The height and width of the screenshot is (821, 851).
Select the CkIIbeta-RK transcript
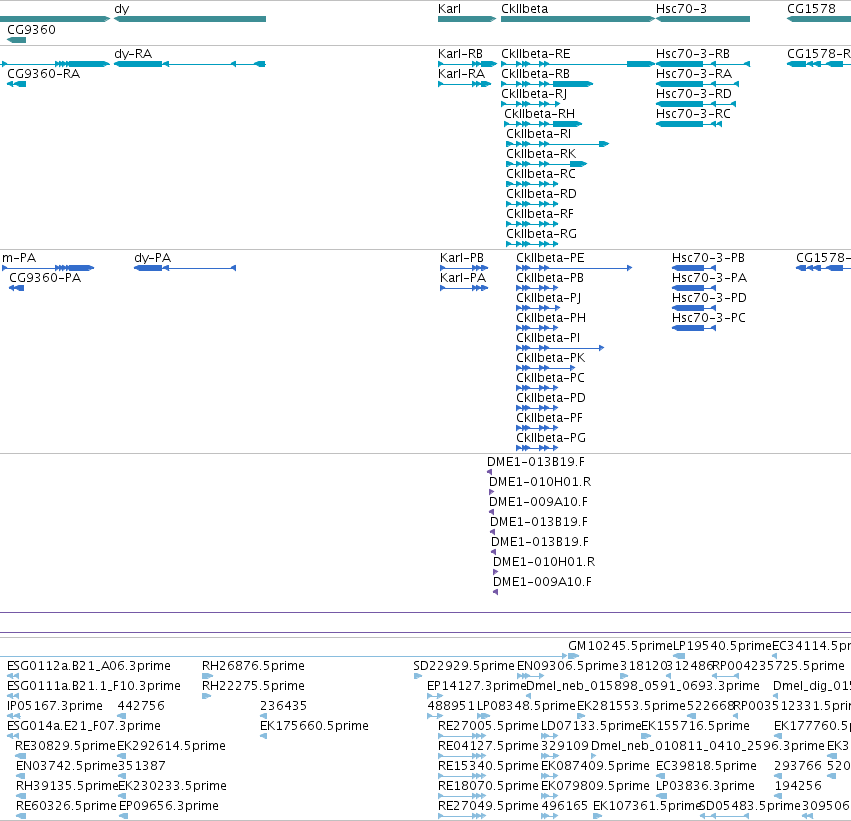tap(541, 154)
